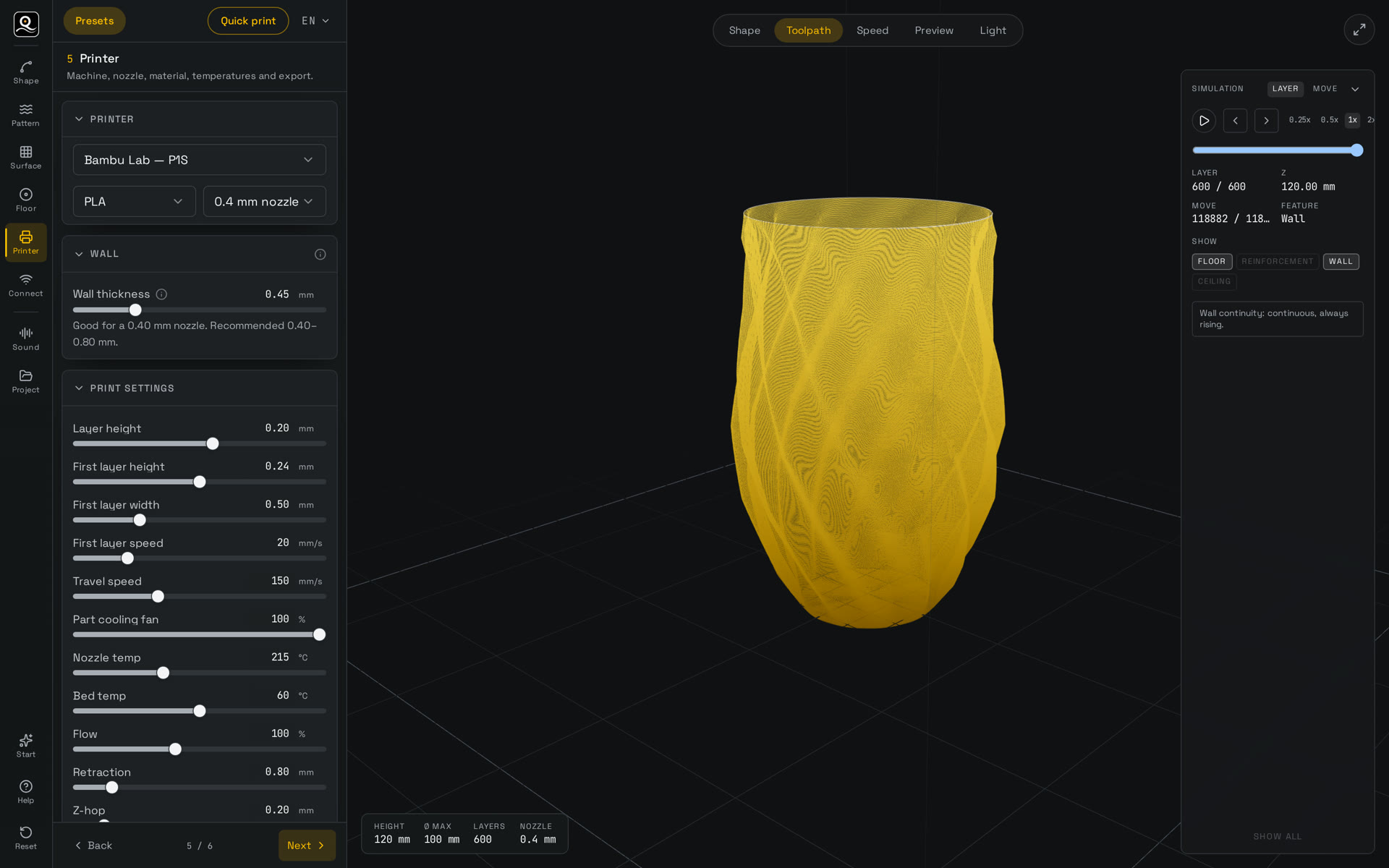Screen dimensions: 1389x868
Task: Click the app logo icon
Action: click(x=26, y=24)
